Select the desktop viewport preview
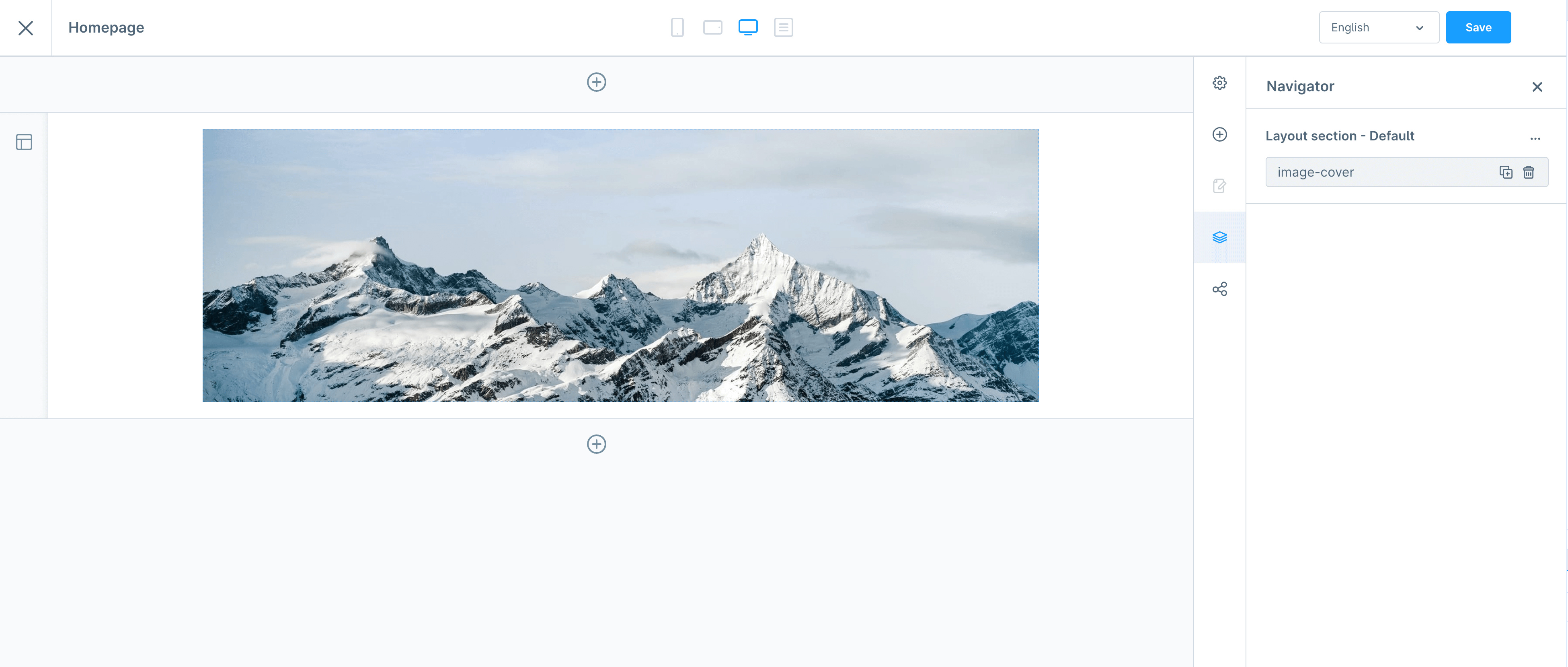1568x667 pixels. click(x=747, y=27)
